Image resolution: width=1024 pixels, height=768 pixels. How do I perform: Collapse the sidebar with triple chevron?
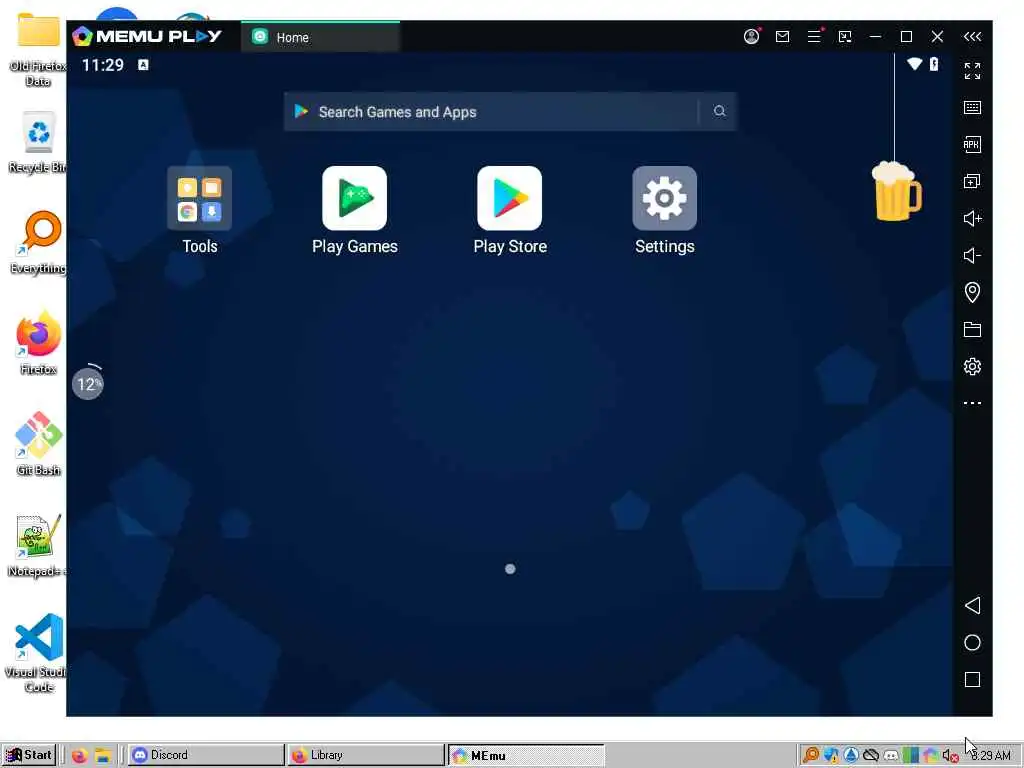pyautogui.click(x=972, y=37)
